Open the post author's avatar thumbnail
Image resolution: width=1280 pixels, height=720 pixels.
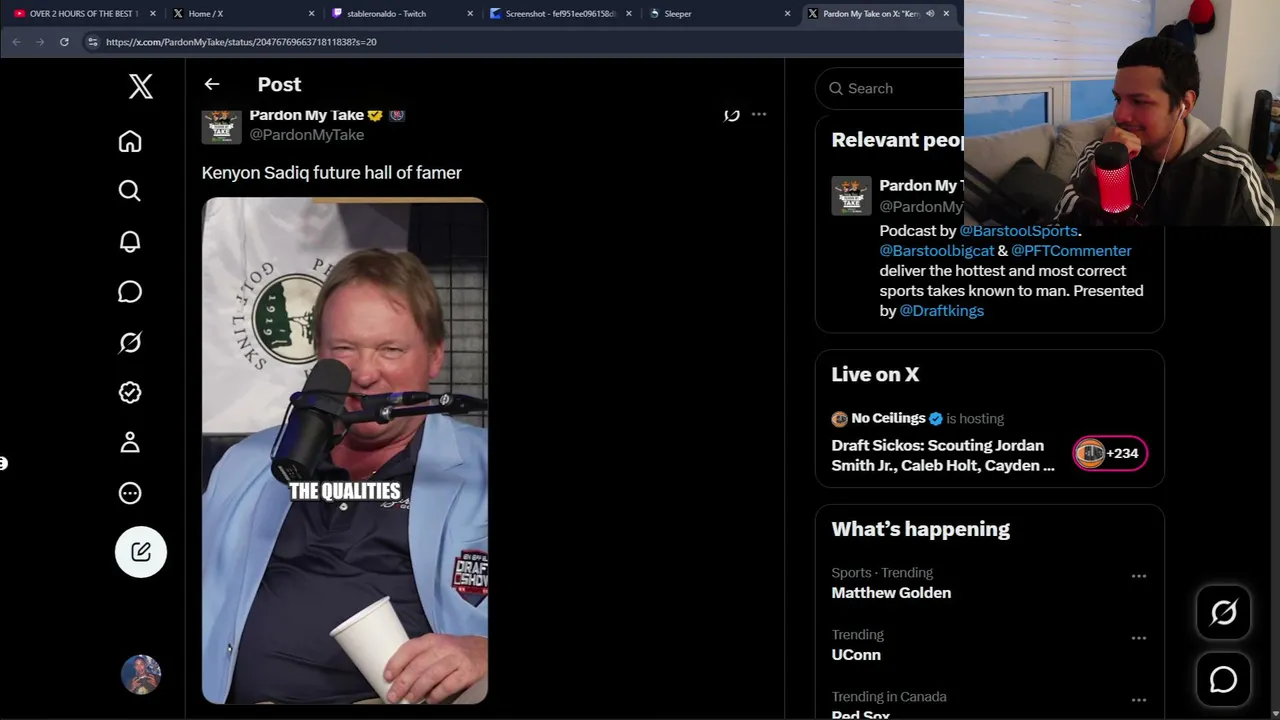(221, 126)
